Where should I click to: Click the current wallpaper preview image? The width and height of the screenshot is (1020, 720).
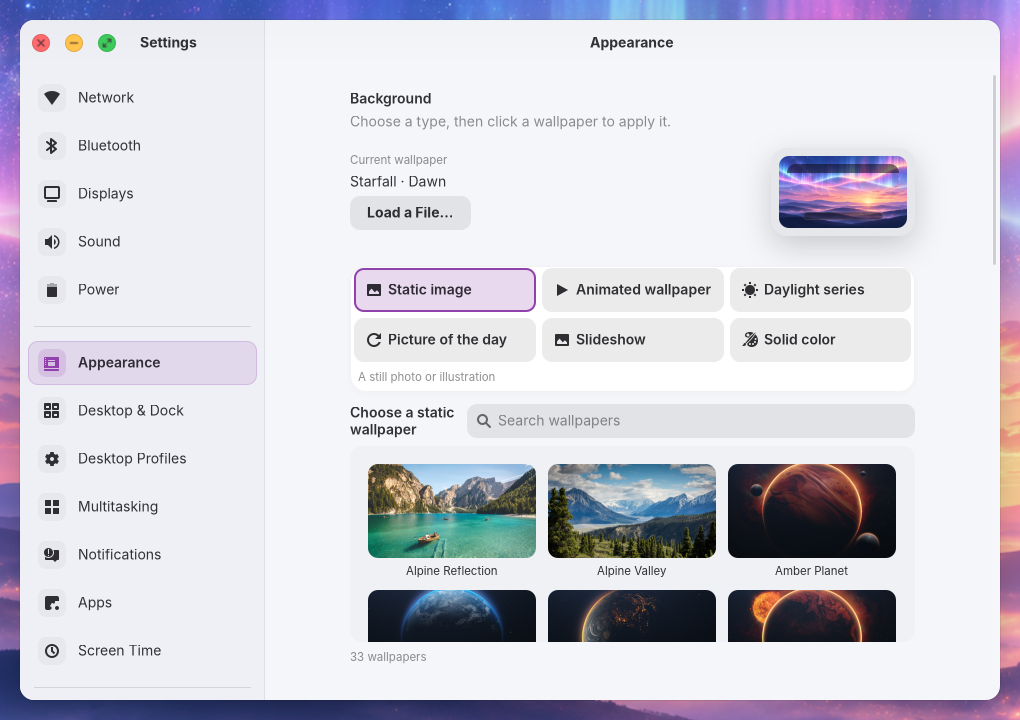tap(843, 192)
